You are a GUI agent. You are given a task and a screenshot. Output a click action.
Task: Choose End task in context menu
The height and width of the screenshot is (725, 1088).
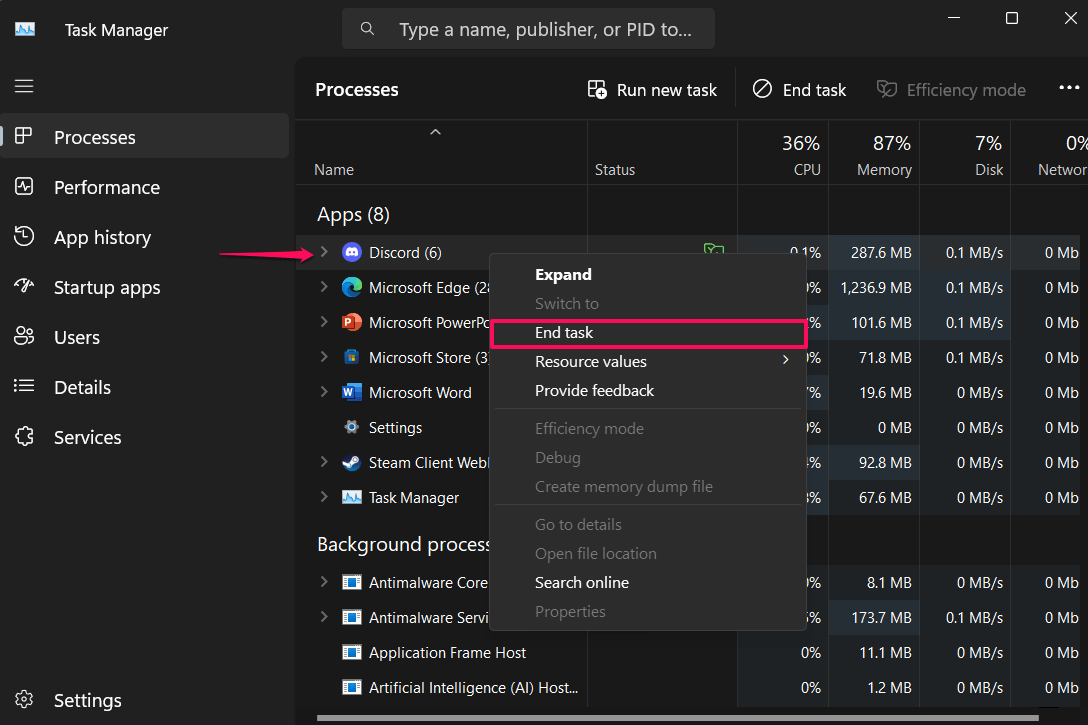click(648, 333)
